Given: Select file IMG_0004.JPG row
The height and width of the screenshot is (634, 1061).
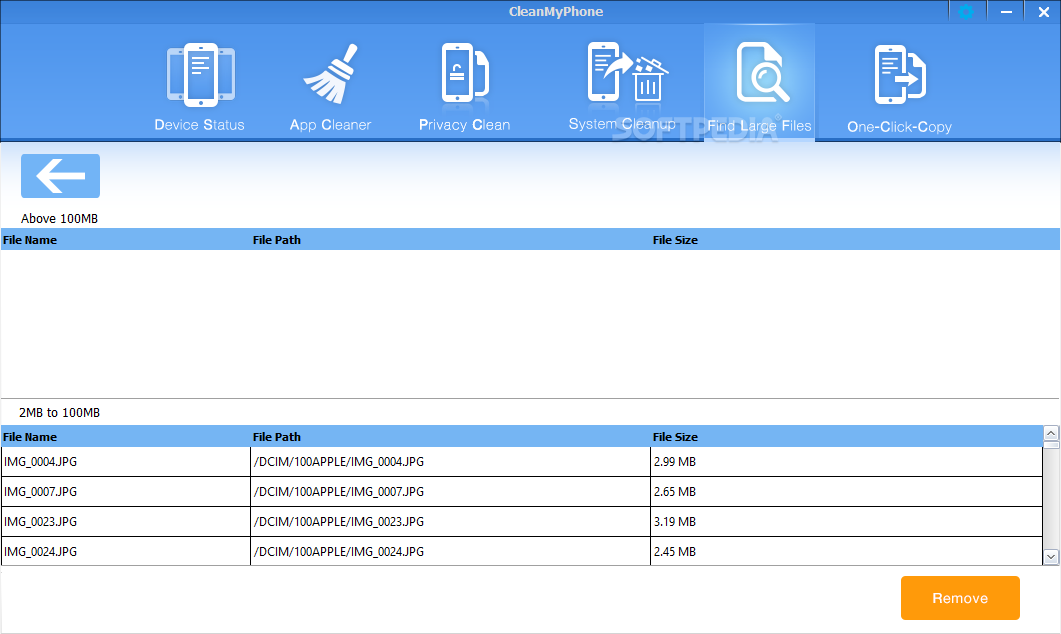Looking at the screenshot, I should tap(522, 461).
